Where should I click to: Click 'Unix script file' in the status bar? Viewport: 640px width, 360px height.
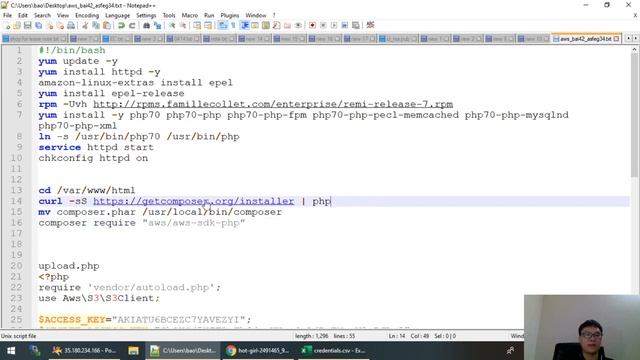tap(19, 336)
